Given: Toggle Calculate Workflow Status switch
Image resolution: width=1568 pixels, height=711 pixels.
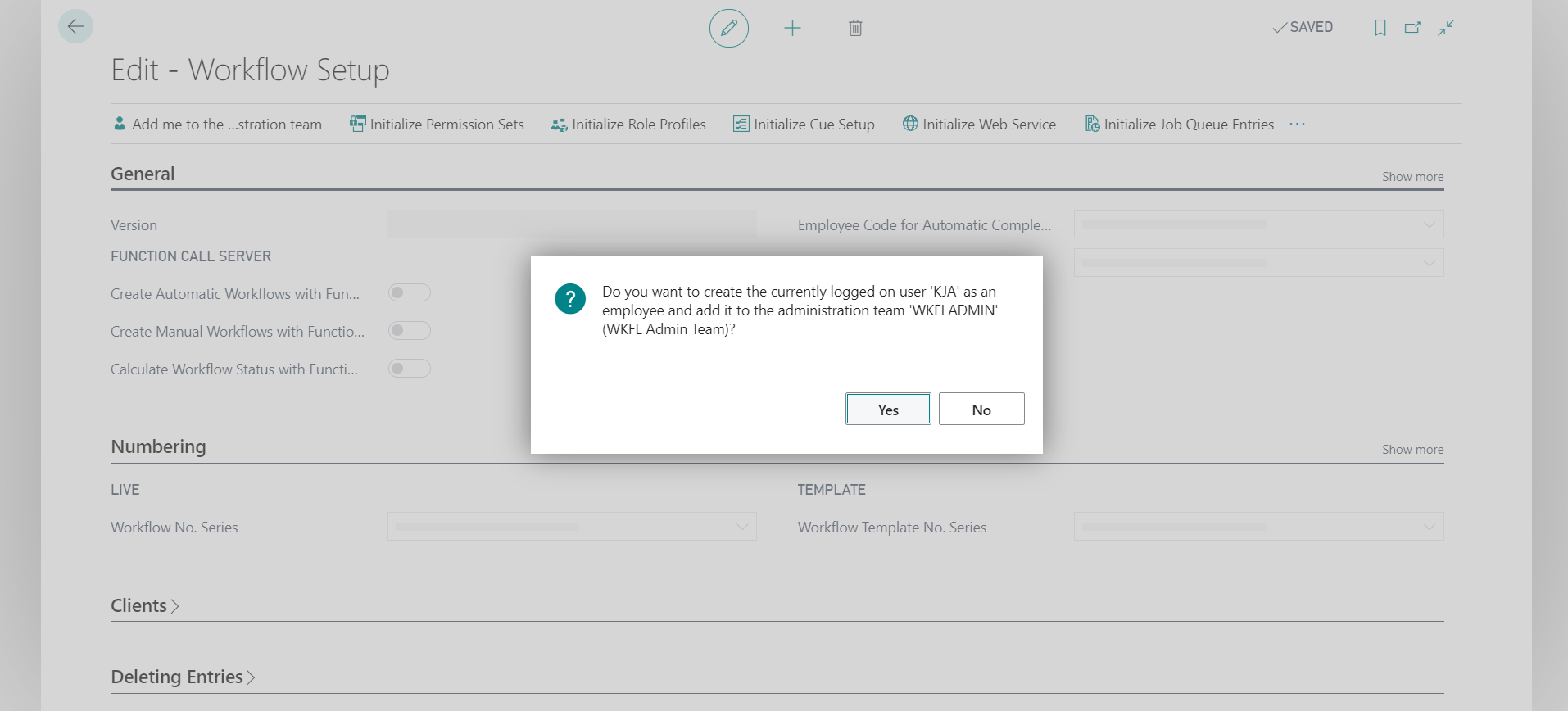Looking at the screenshot, I should (x=409, y=369).
